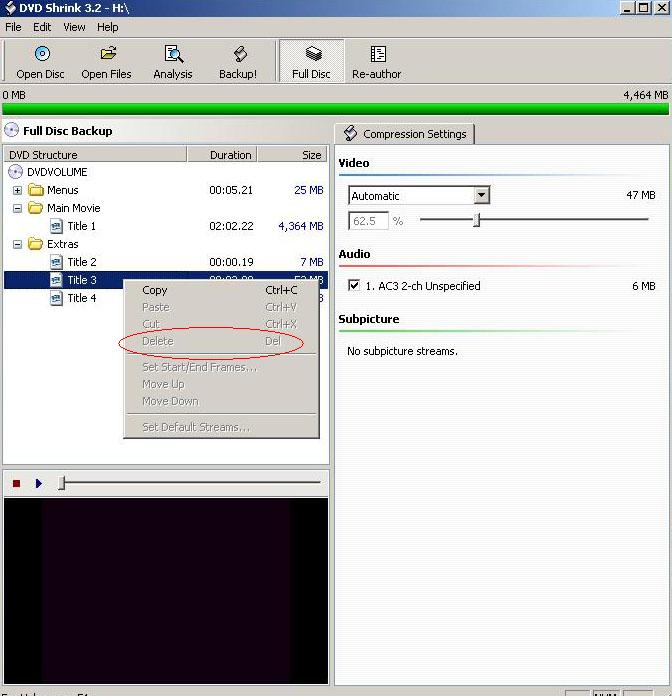Click the black video preview area

click(166, 591)
